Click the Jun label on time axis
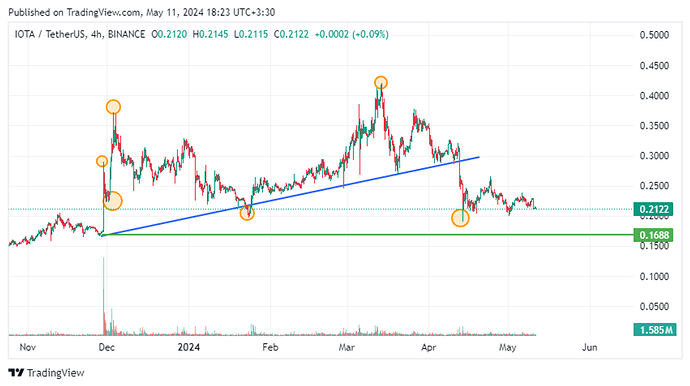Screen dimensions: 690x386 click(x=590, y=347)
